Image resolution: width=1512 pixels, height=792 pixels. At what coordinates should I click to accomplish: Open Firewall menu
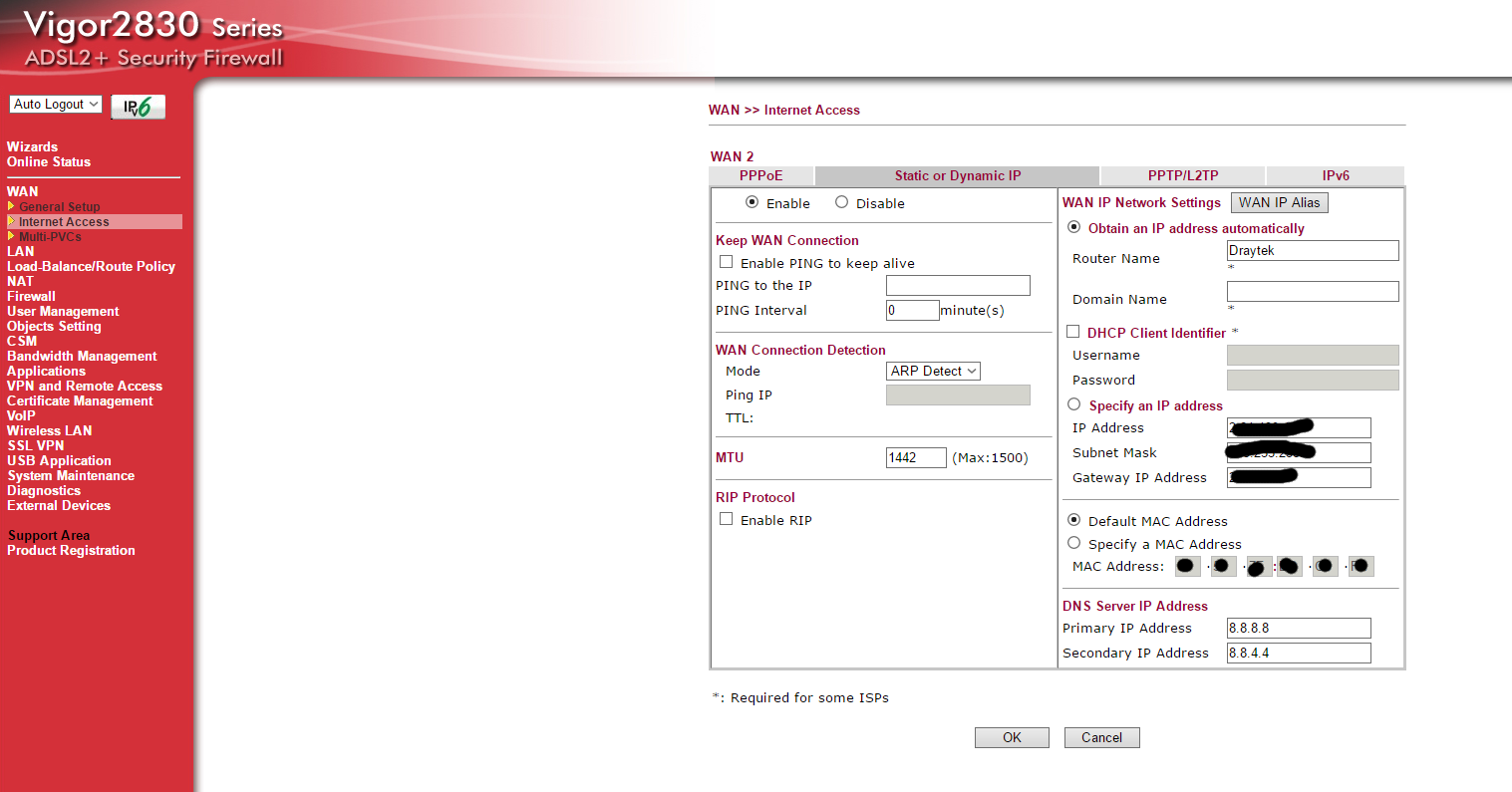pos(31,296)
